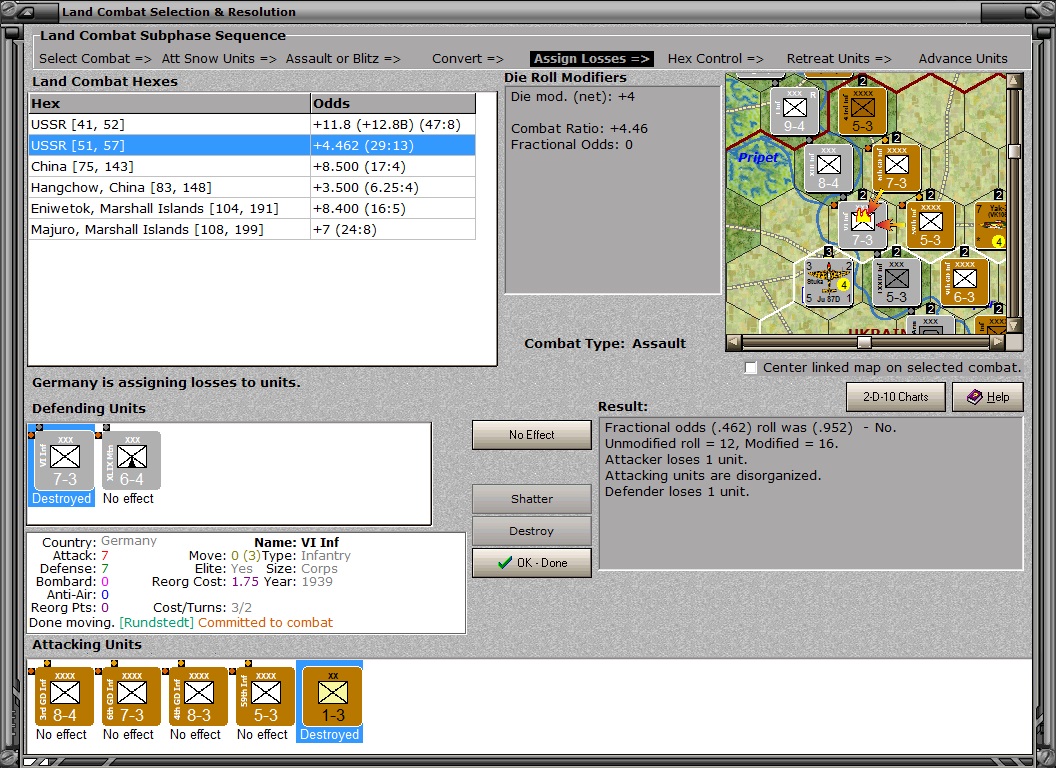Select the 6th GD Inf 7-3 attacking unit
Image resolution: width=1056 pixels, height=768 pixels.
131,697
